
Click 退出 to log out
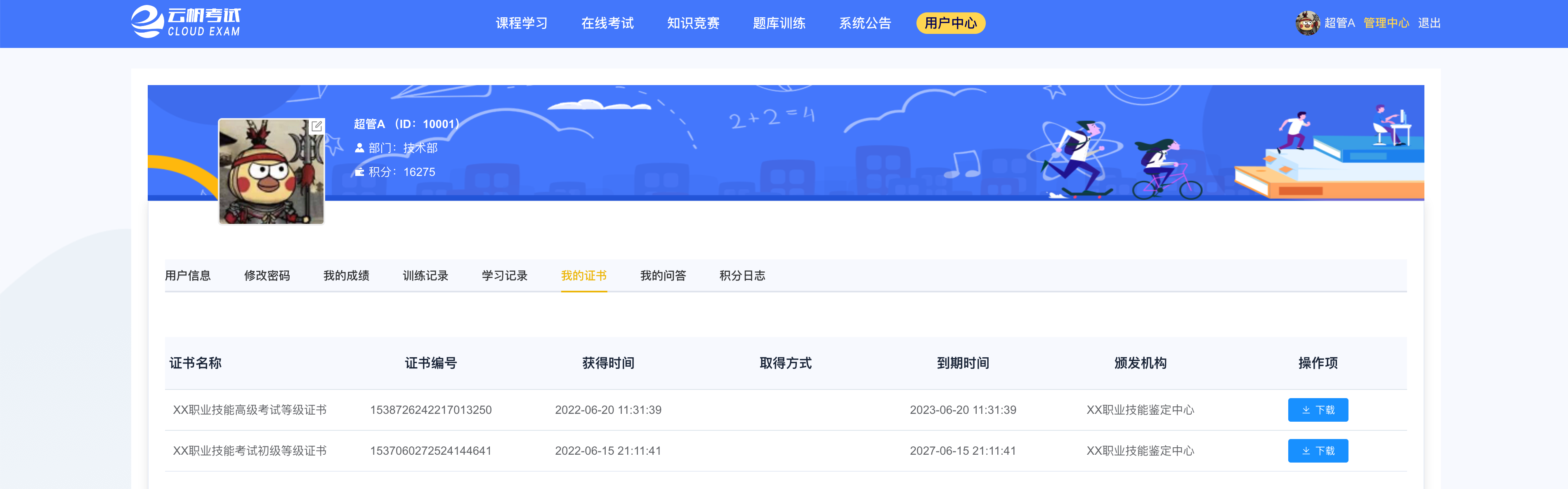click(x=1429, y=23)
